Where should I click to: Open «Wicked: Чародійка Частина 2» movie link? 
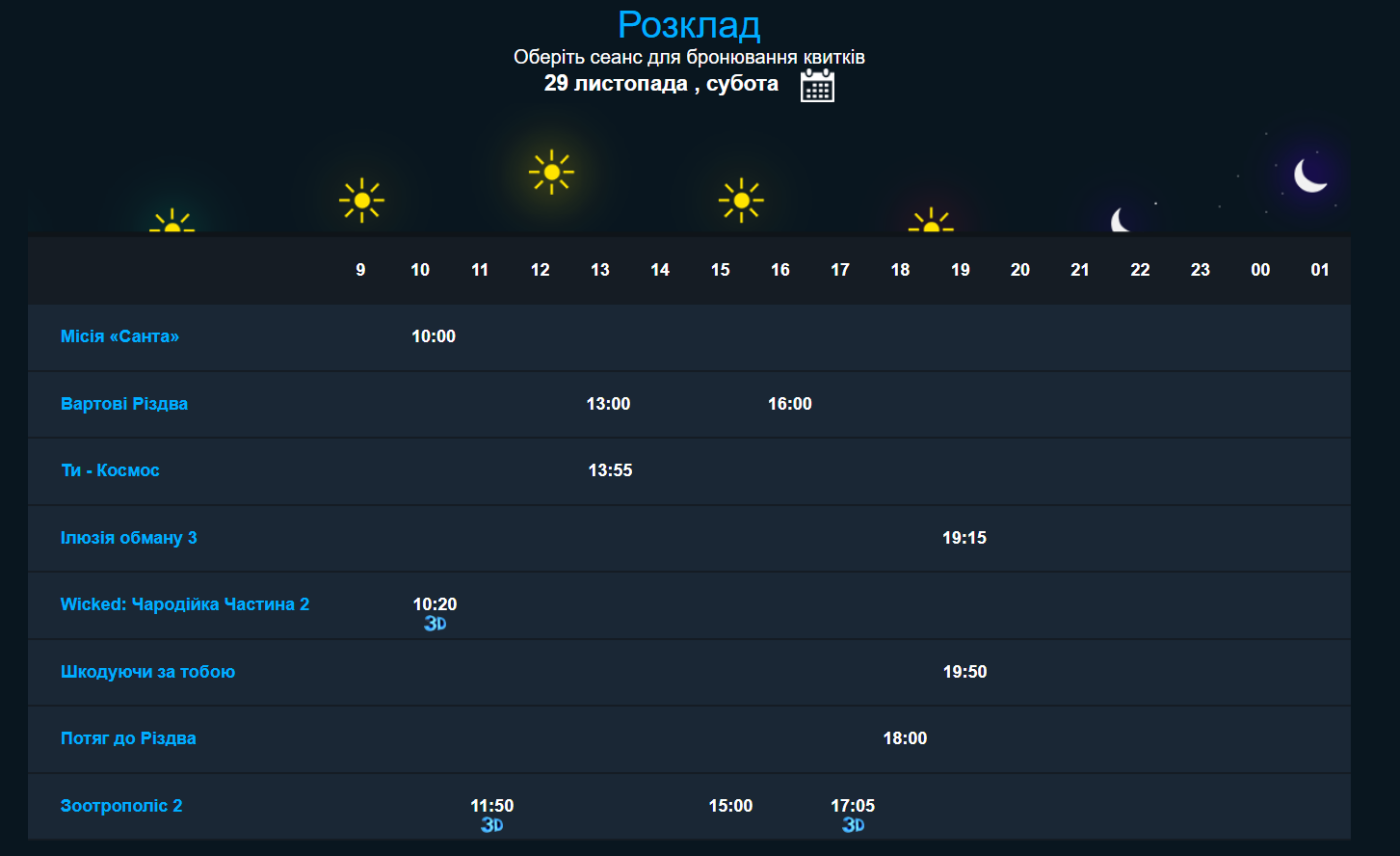click(x=185, y=604)
